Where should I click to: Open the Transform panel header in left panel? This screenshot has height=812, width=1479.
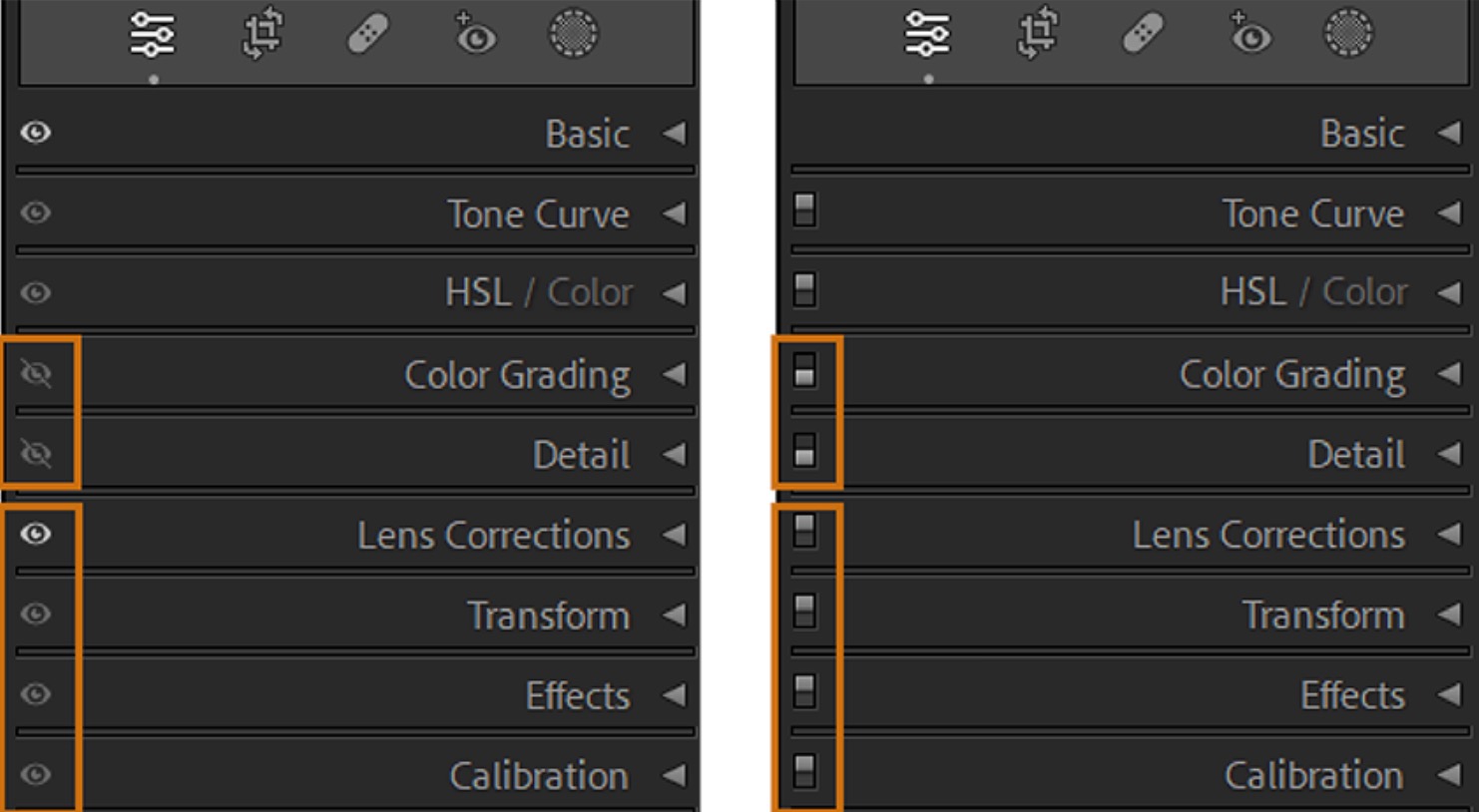(x=548, y=615)
